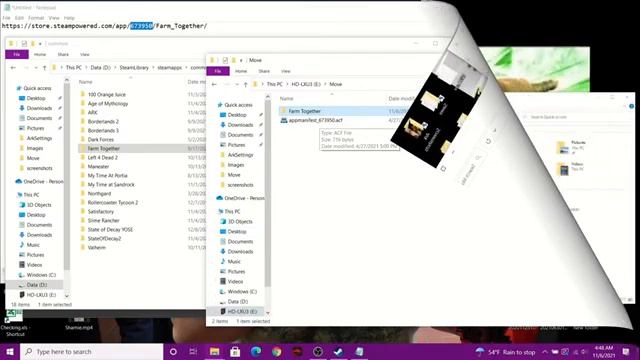
Task: Open the Notepad File menu
Action: tap(7, 18)
